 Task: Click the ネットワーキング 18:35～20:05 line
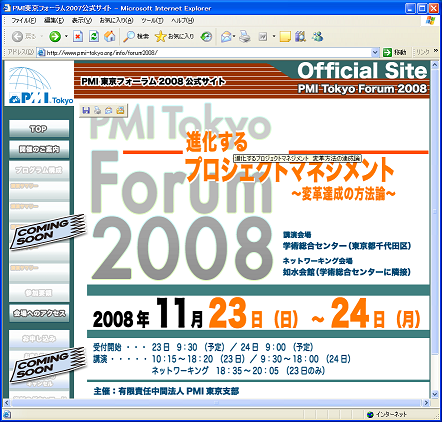(x=238, y=371)
